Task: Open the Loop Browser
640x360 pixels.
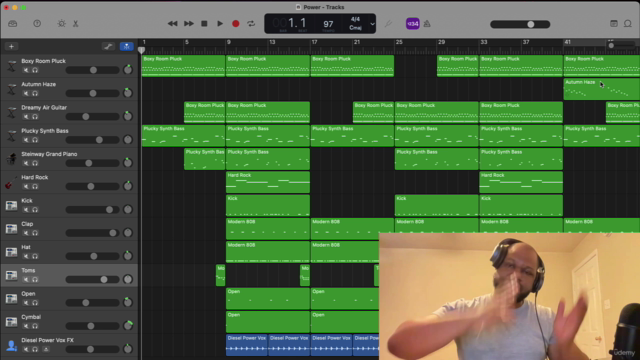Action: point(628,24)
